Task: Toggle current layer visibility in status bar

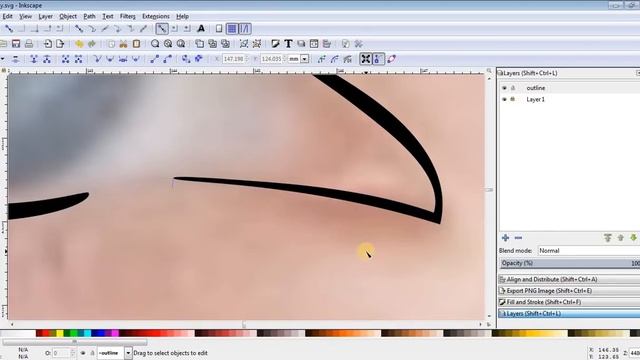Action: coord(83,353)
